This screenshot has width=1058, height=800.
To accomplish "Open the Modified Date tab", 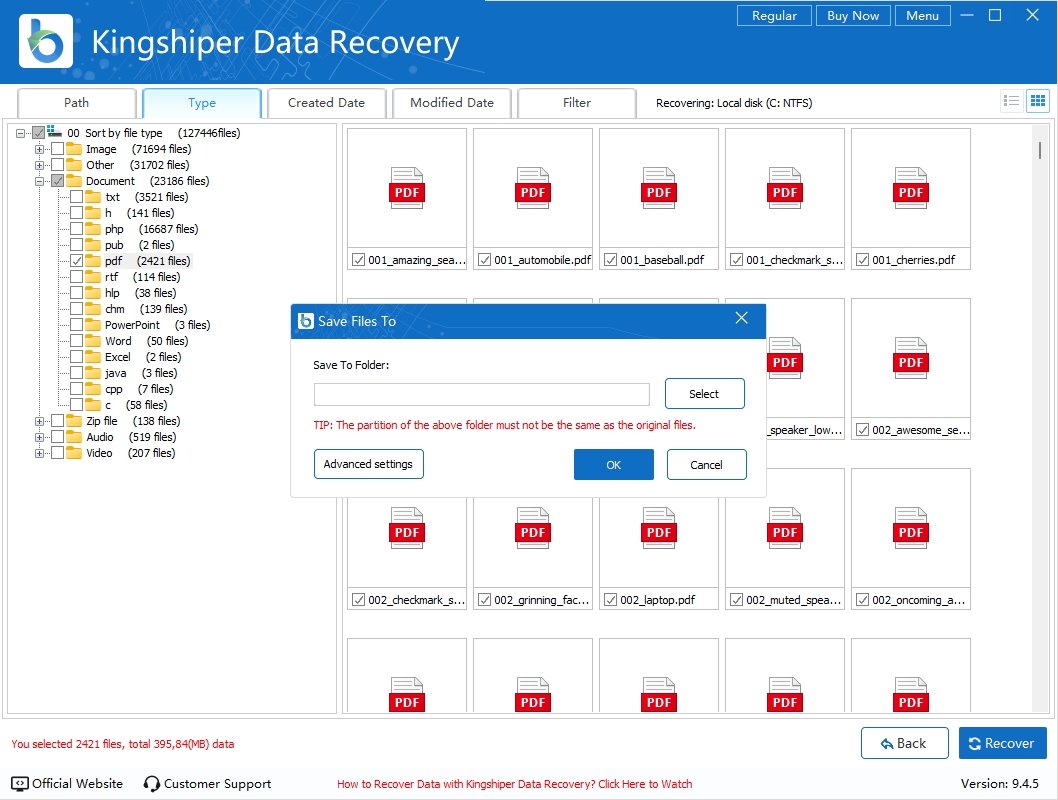I will (452, 103).
